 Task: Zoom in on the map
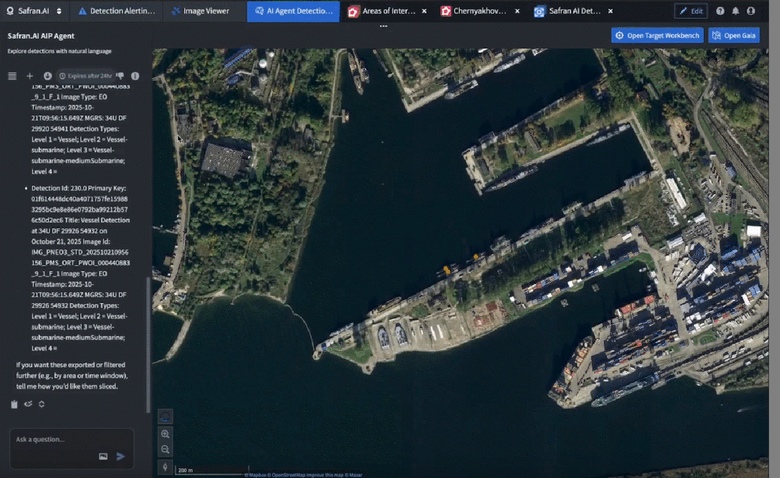(165, 434)
